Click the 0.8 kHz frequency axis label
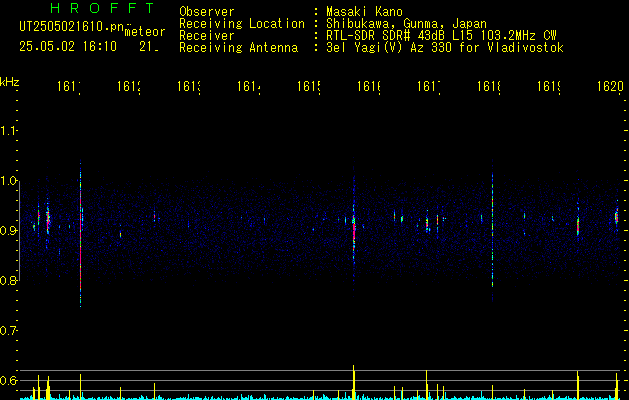Viewport: 629px width, 400px height. coord(8,280)
